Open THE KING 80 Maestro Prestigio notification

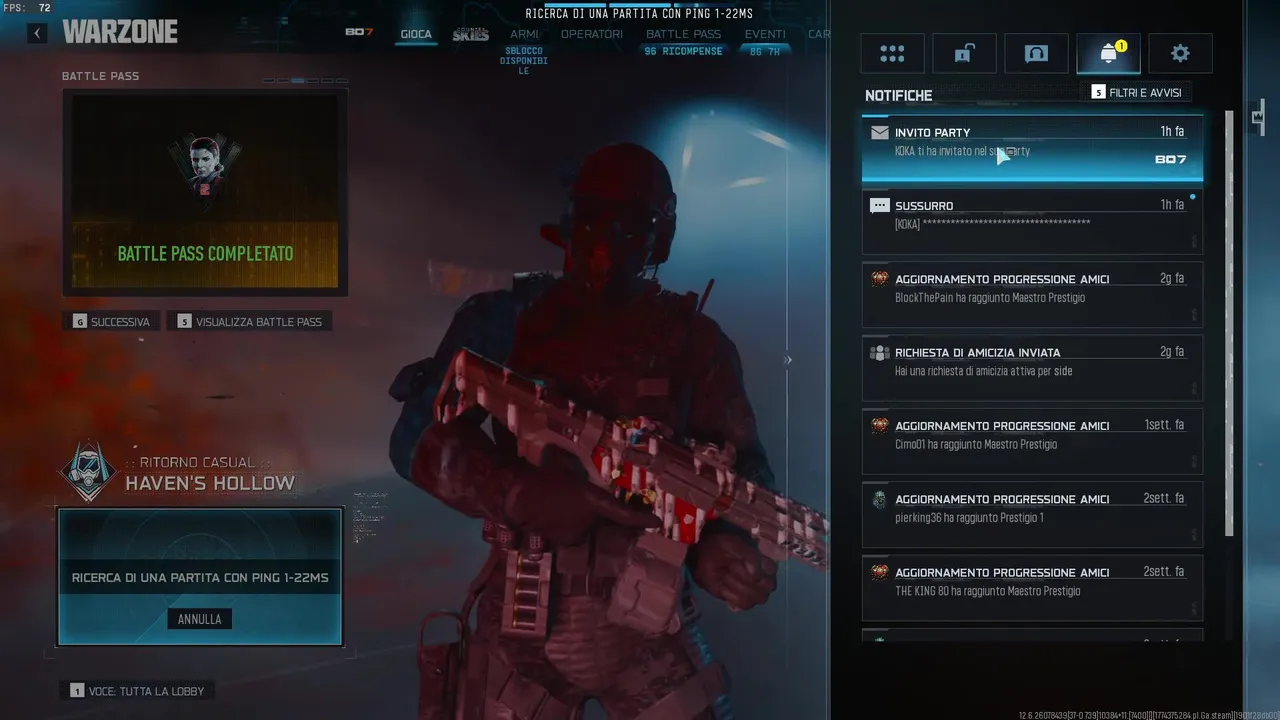(x=1033, y=588)
